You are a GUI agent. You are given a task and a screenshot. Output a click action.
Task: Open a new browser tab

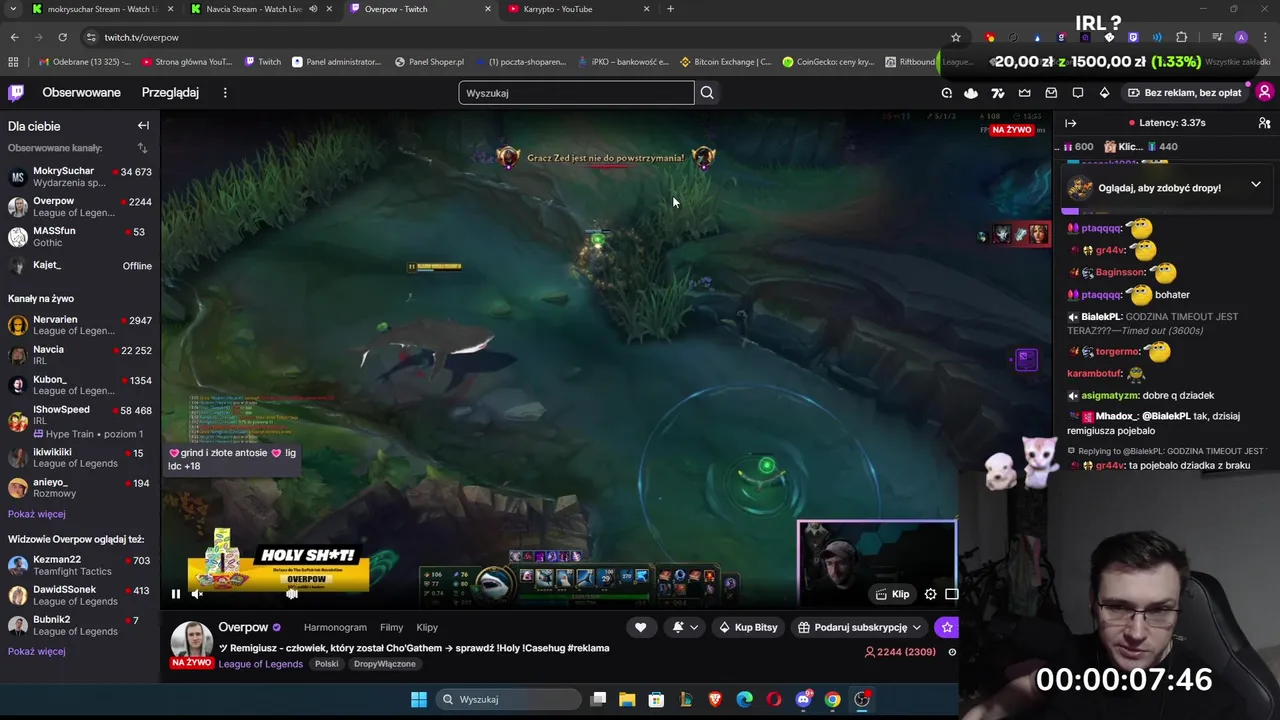670,9
